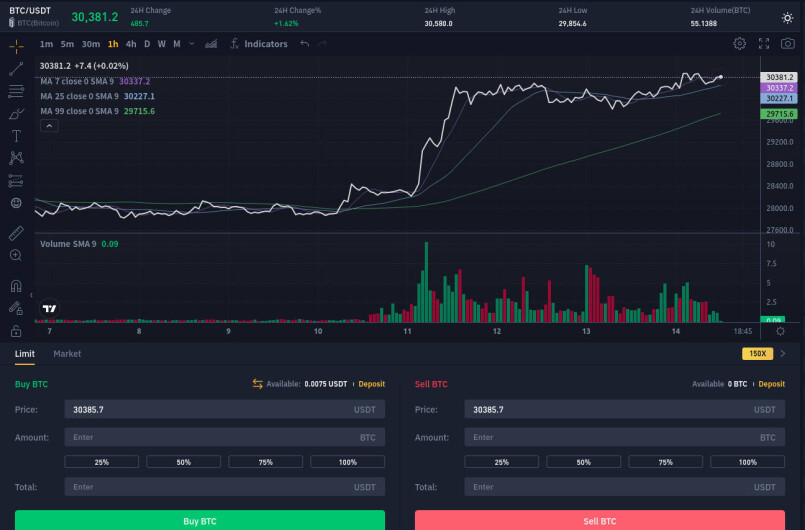Select 75% of BTC for selling
Image resolution: width=805 pixels, height=530 pixels.
click(665, 462)
